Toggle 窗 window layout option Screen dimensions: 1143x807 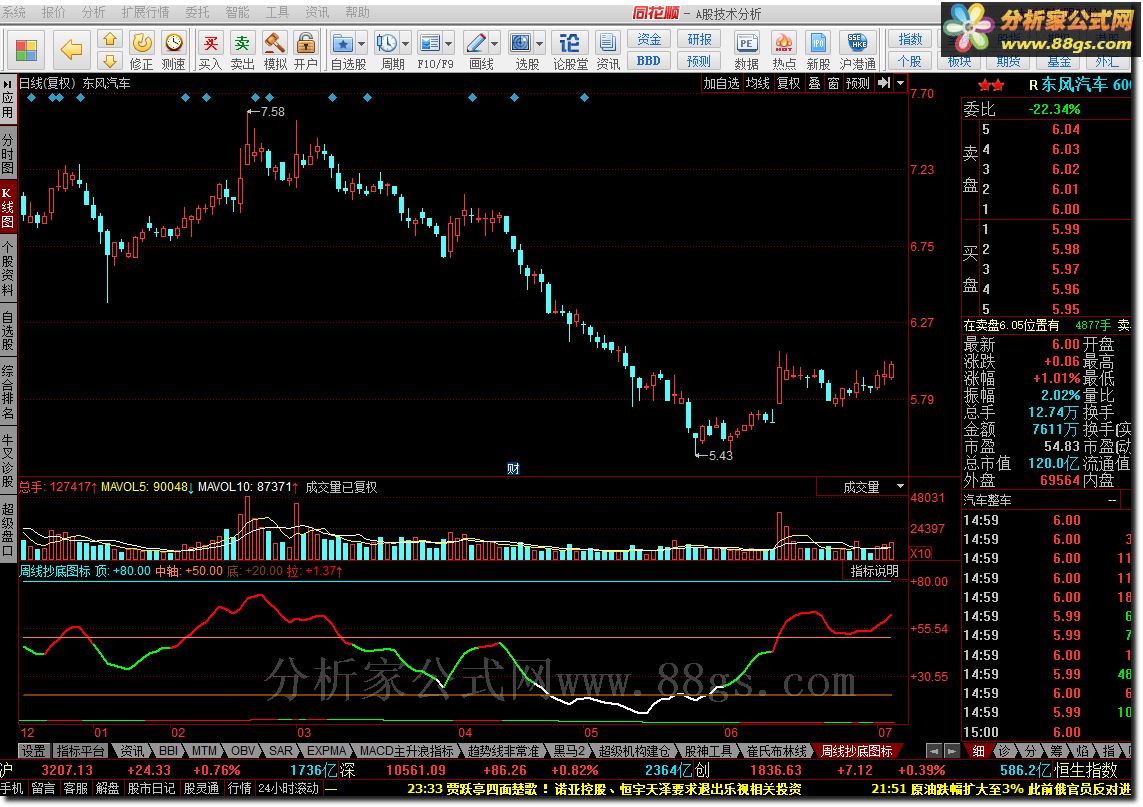click(x=833, y=83)
